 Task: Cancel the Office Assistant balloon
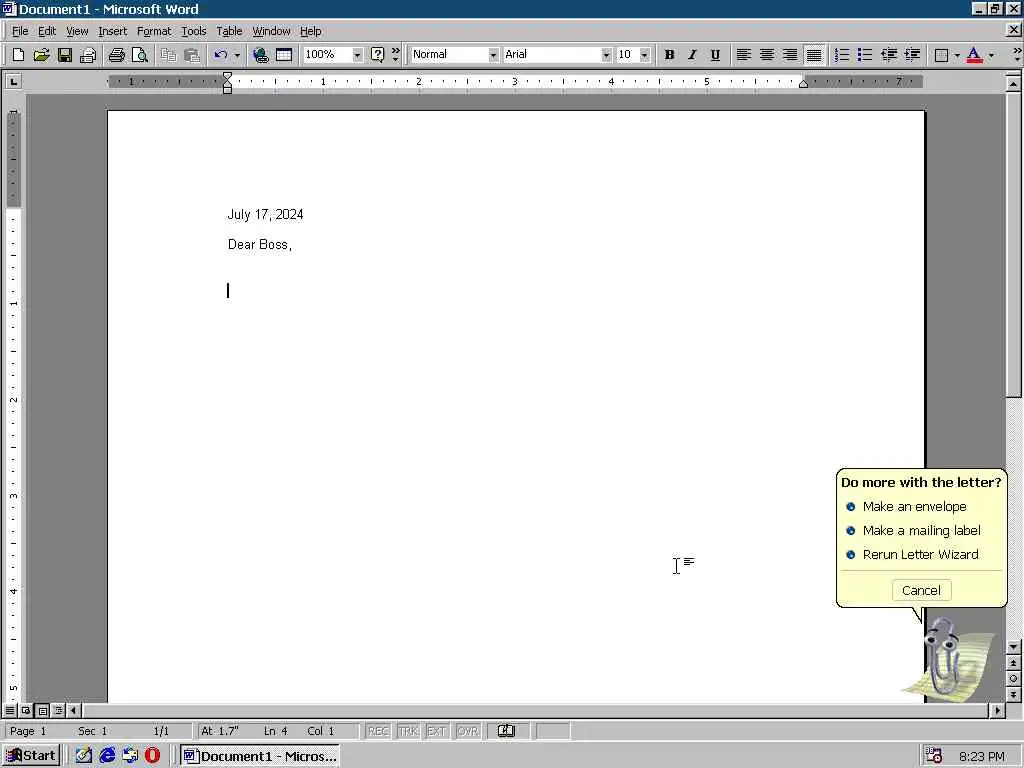point(921,590)
